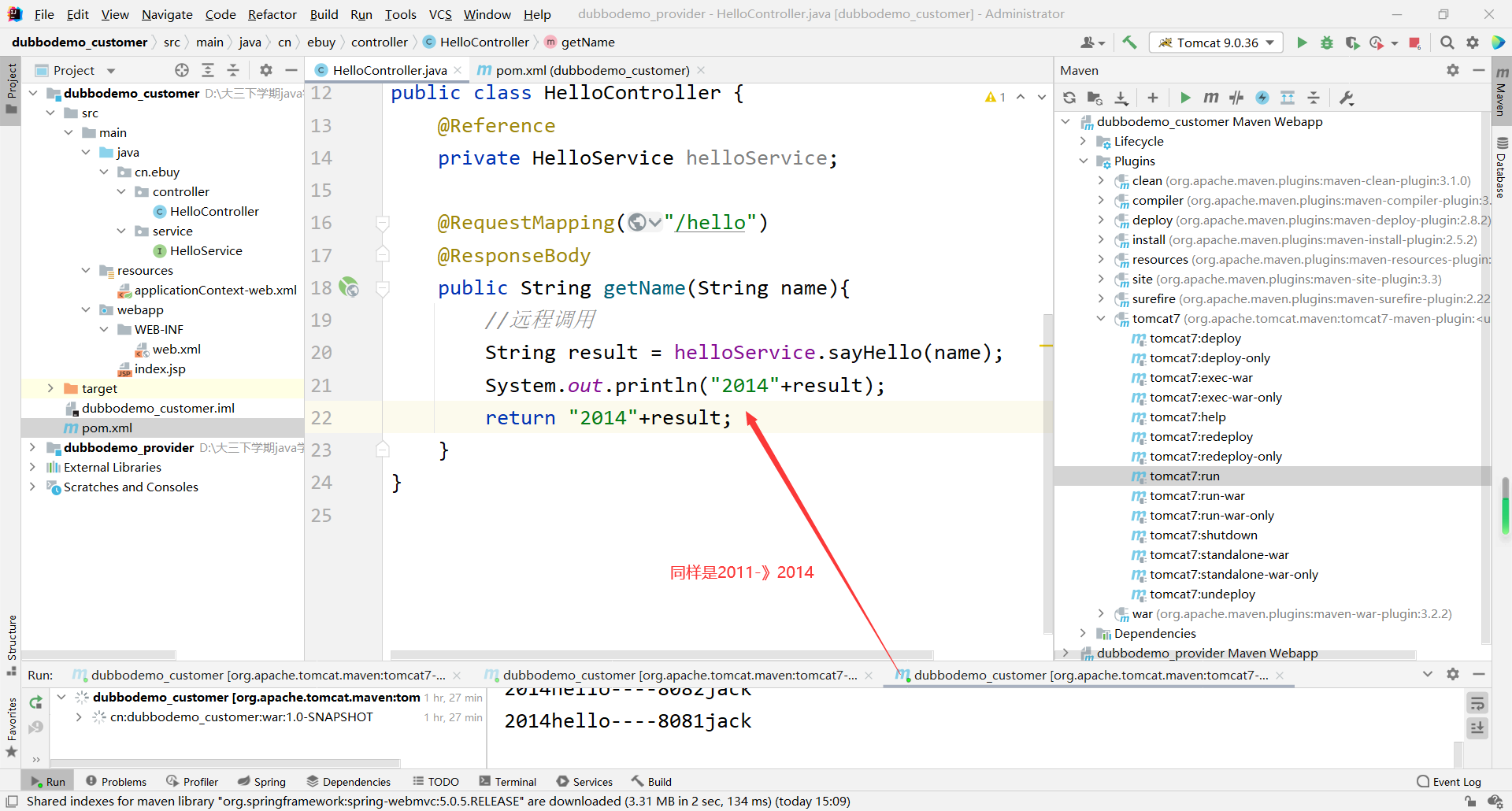1512x811 pixels.
Task: Click the Maven download sources icon
Action: pos(1121,98)
